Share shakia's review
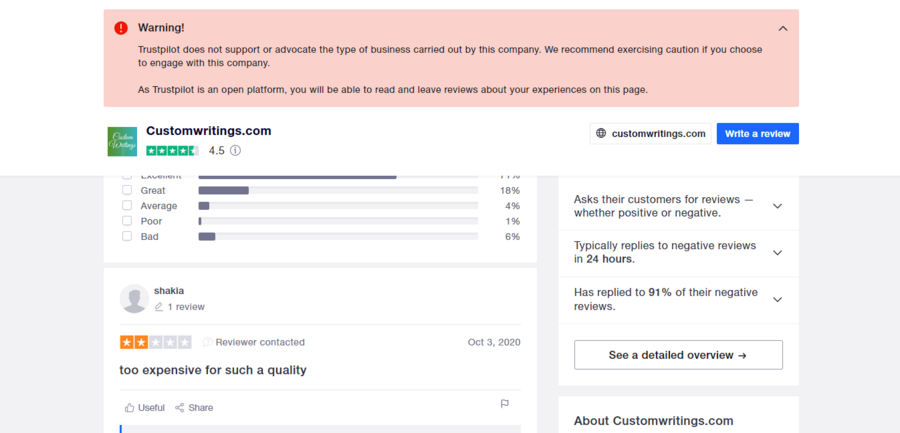This screenshot has height=433, width=900. point(194,408)
